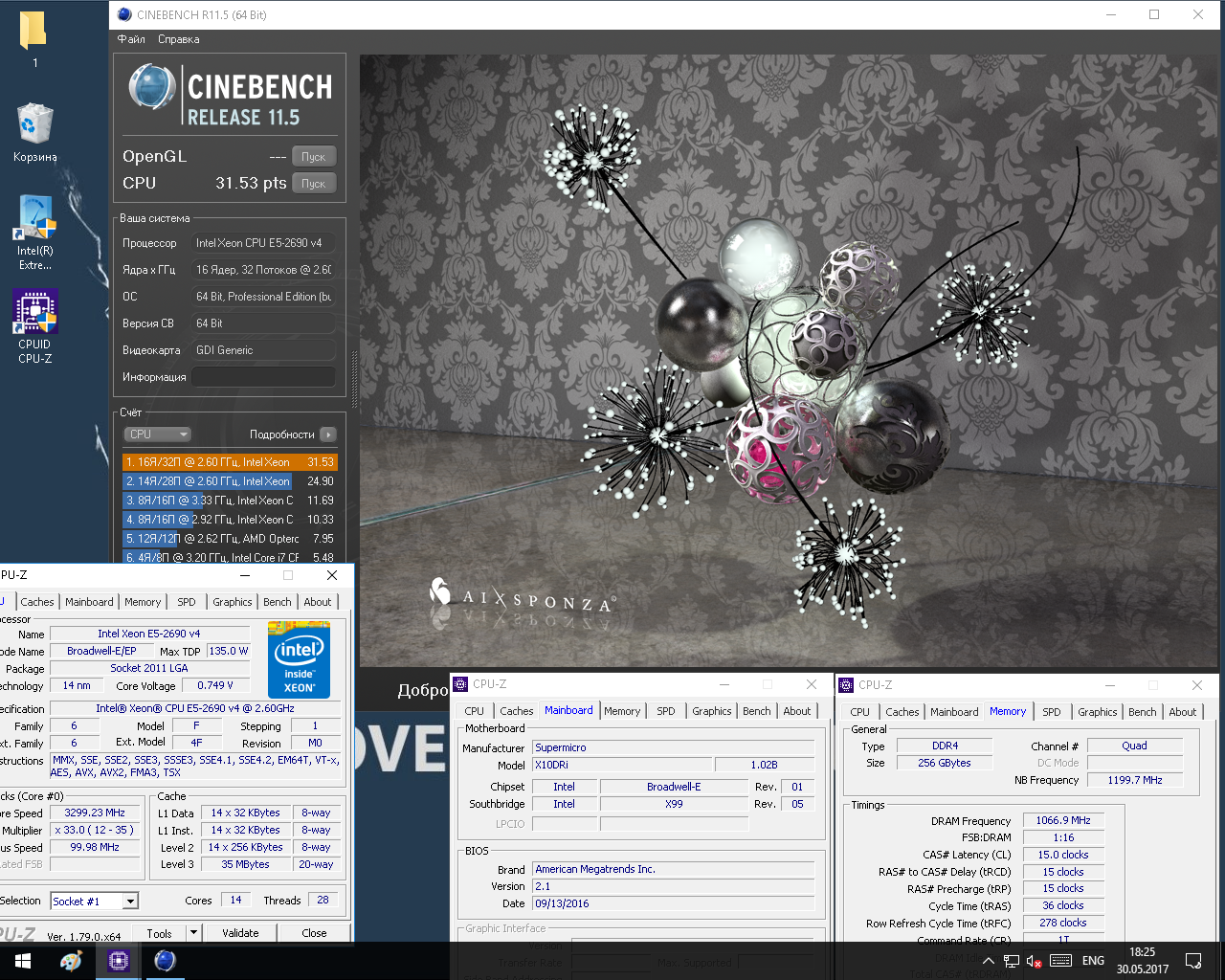The image size is (1225, 980).
Task: Select ranking row 12Я/12П AMD Opteron 7.95
Action: click(x=230, y=539)
